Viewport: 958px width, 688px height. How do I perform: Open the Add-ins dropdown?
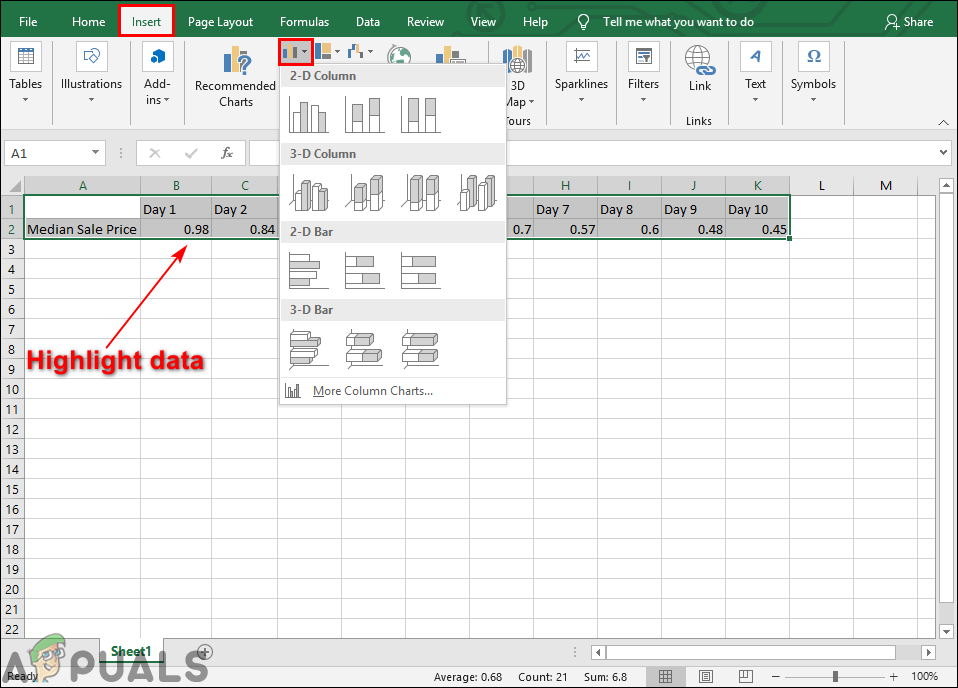click(158, 75)
